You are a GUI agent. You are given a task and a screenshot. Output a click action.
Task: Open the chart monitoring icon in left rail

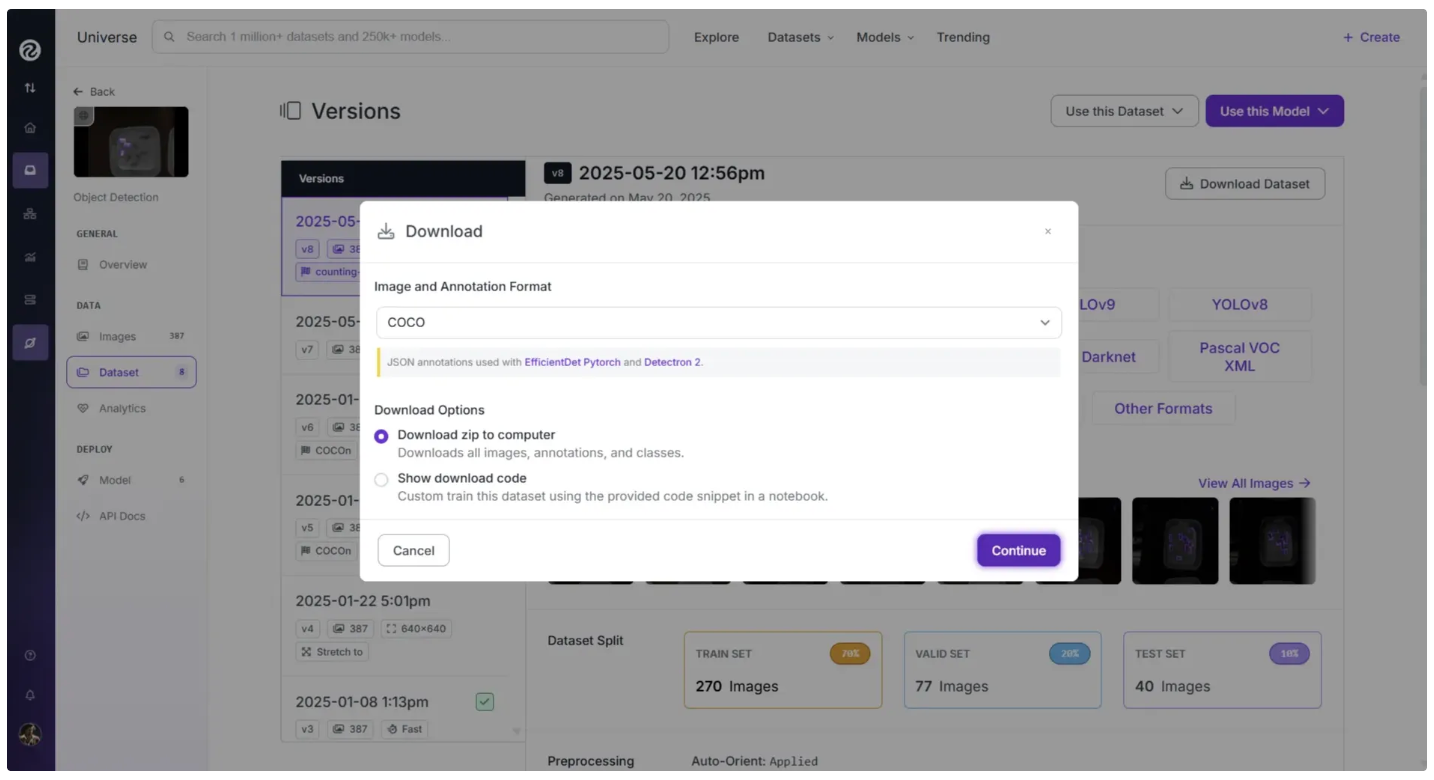tap(30, 257)
